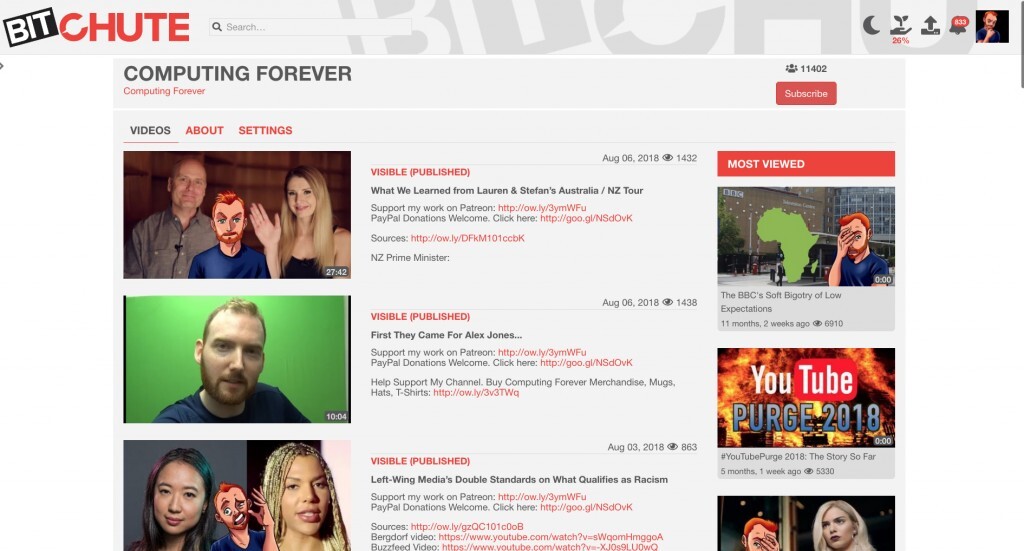1024x551 pixels.
Task: Open the Australia / NZ Tour video thumbnail
Action: coord(237,214)
